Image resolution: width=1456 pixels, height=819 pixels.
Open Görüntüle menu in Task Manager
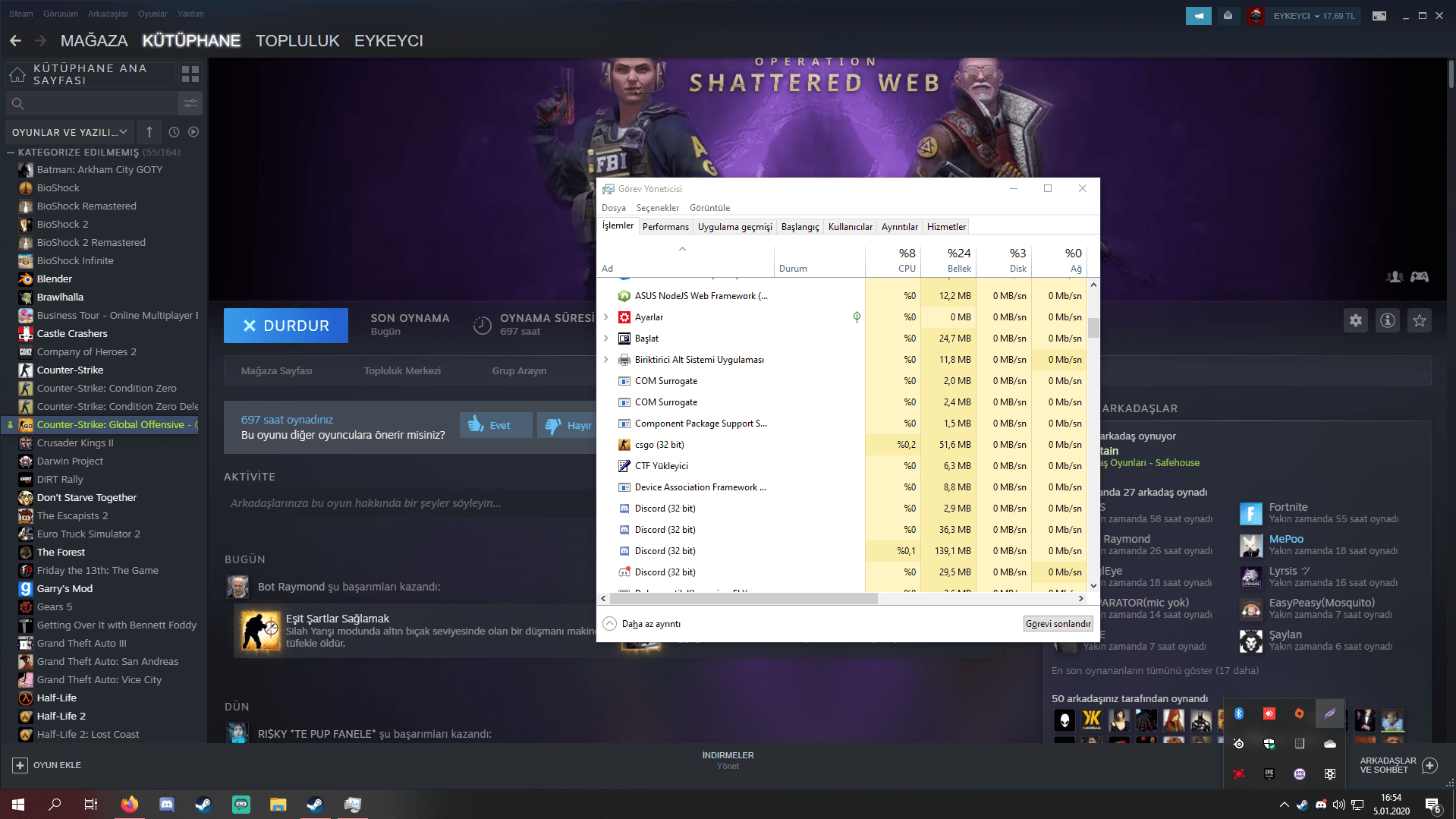point(709,208)
